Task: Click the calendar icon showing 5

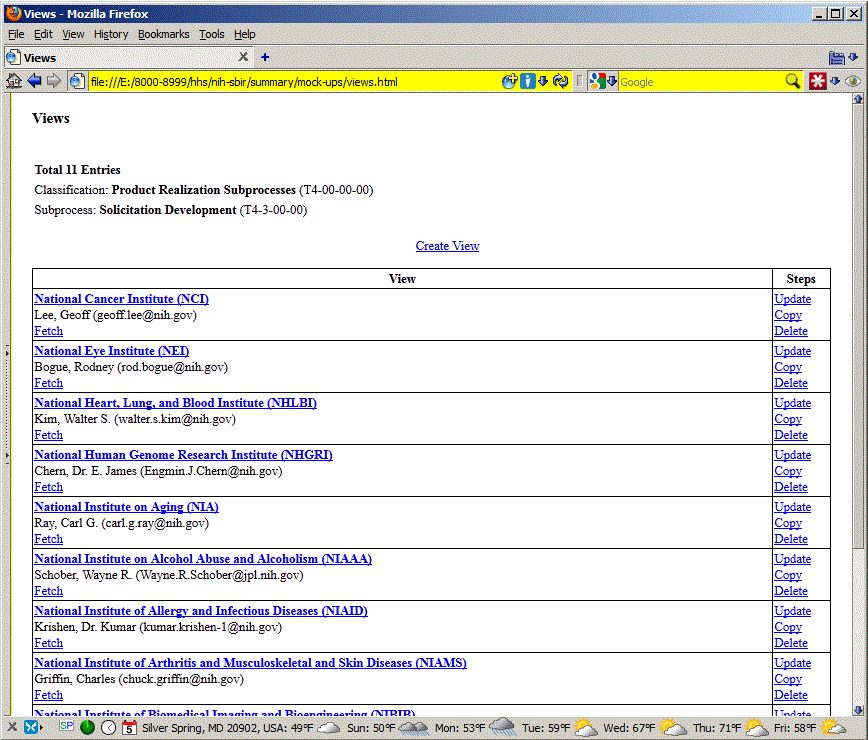Action: [129, 728]
